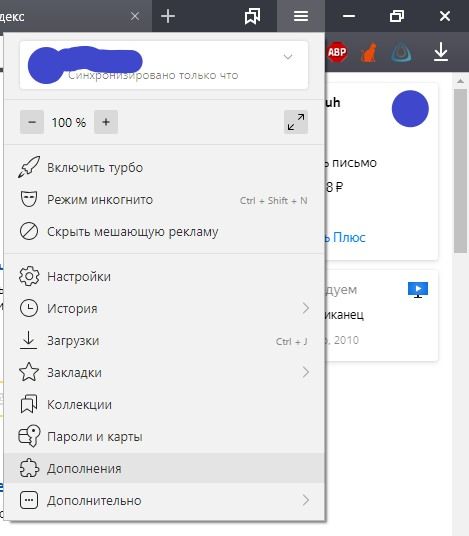469x536 pixels.
Task: Expand account sync profile chevron
Action: click(x=288, y=57)
